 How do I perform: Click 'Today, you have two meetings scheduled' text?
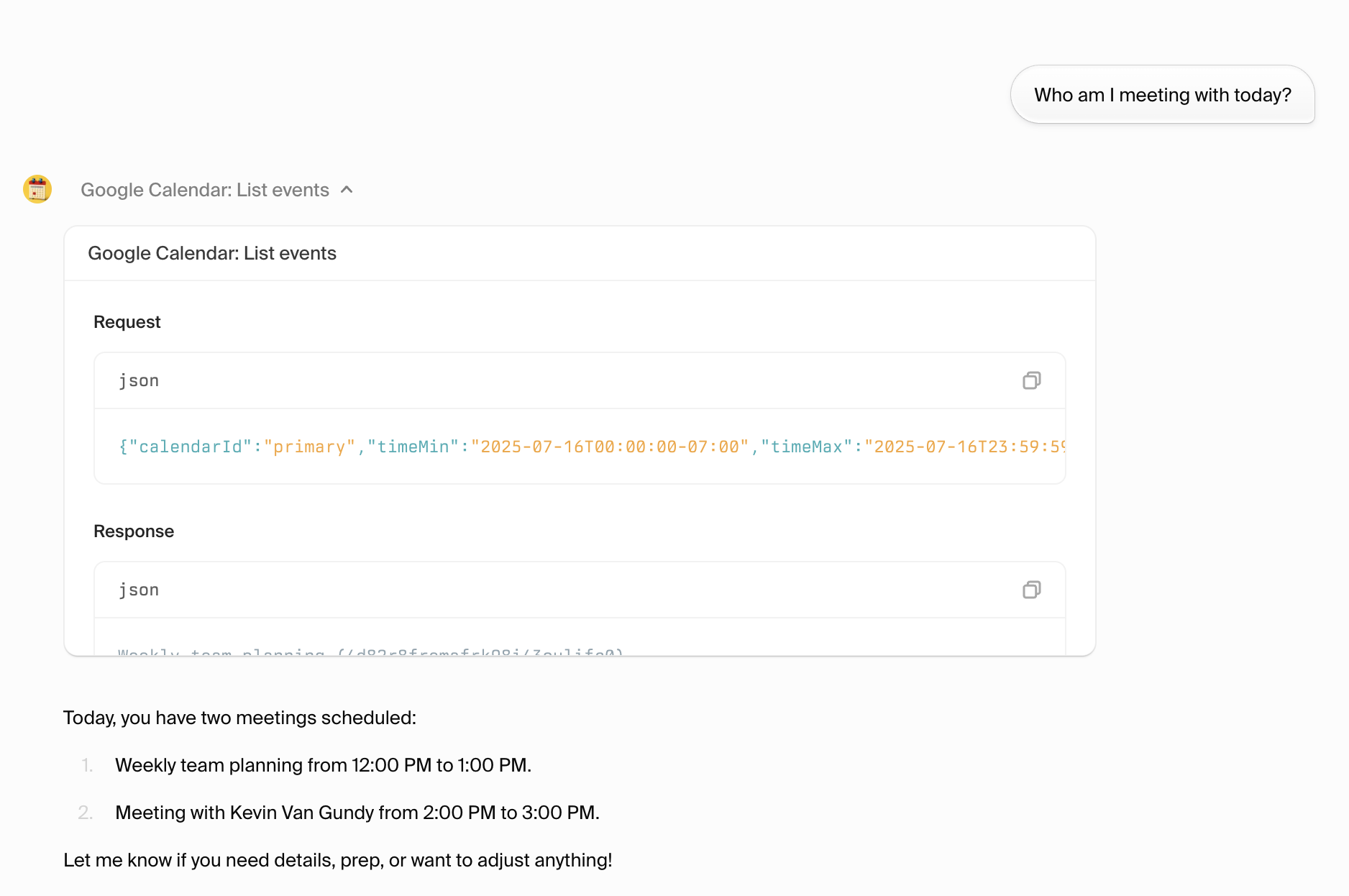[239, 718]
